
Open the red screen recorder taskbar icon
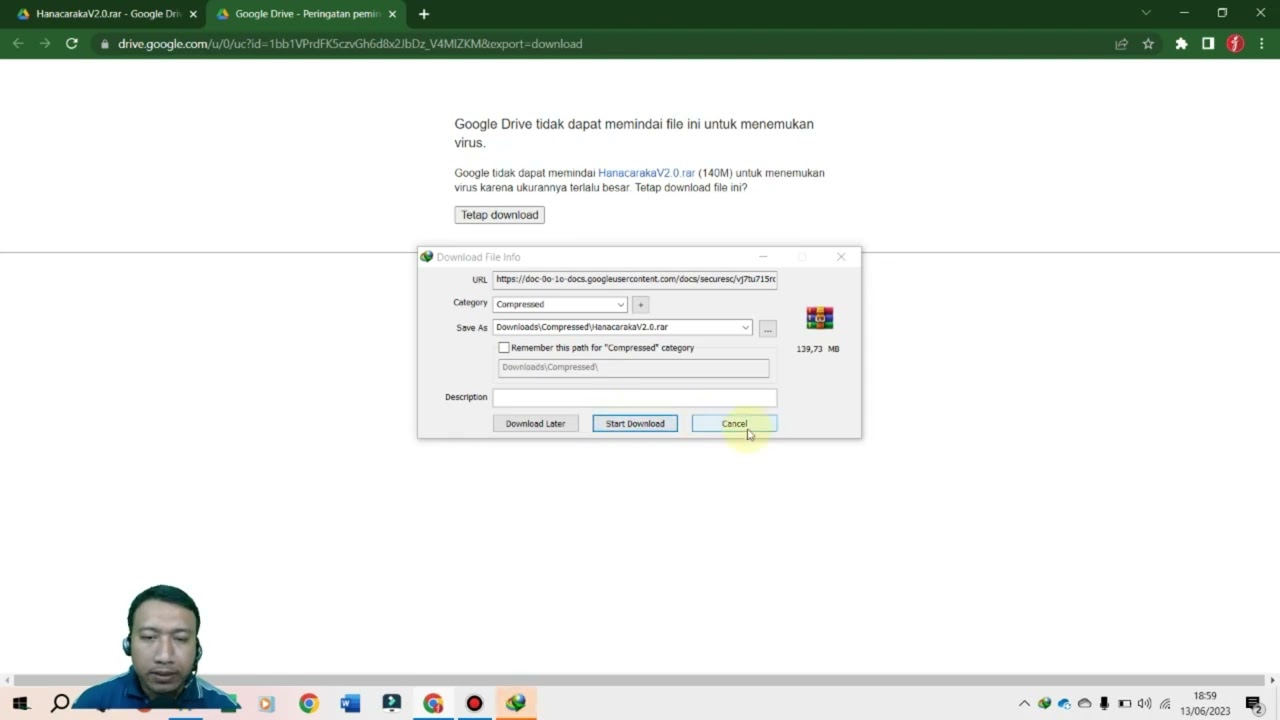(x=474, y=704)
